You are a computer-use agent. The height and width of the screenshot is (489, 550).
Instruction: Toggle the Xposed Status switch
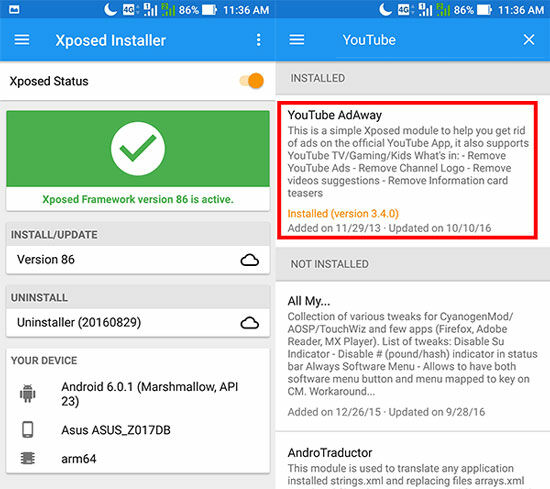(x=252, y=81)
